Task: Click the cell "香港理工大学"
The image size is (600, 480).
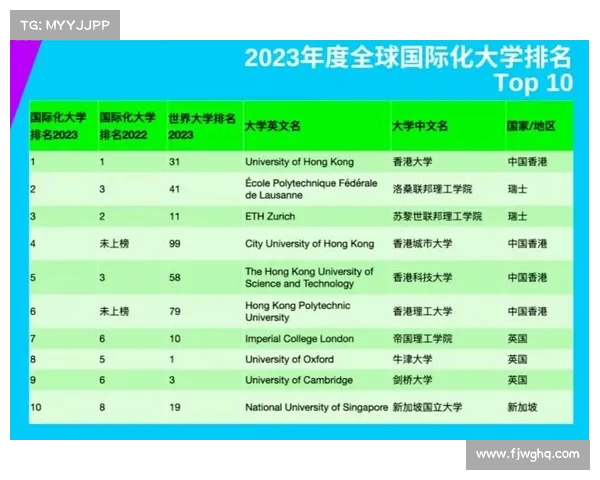Action: coord(422,311)
